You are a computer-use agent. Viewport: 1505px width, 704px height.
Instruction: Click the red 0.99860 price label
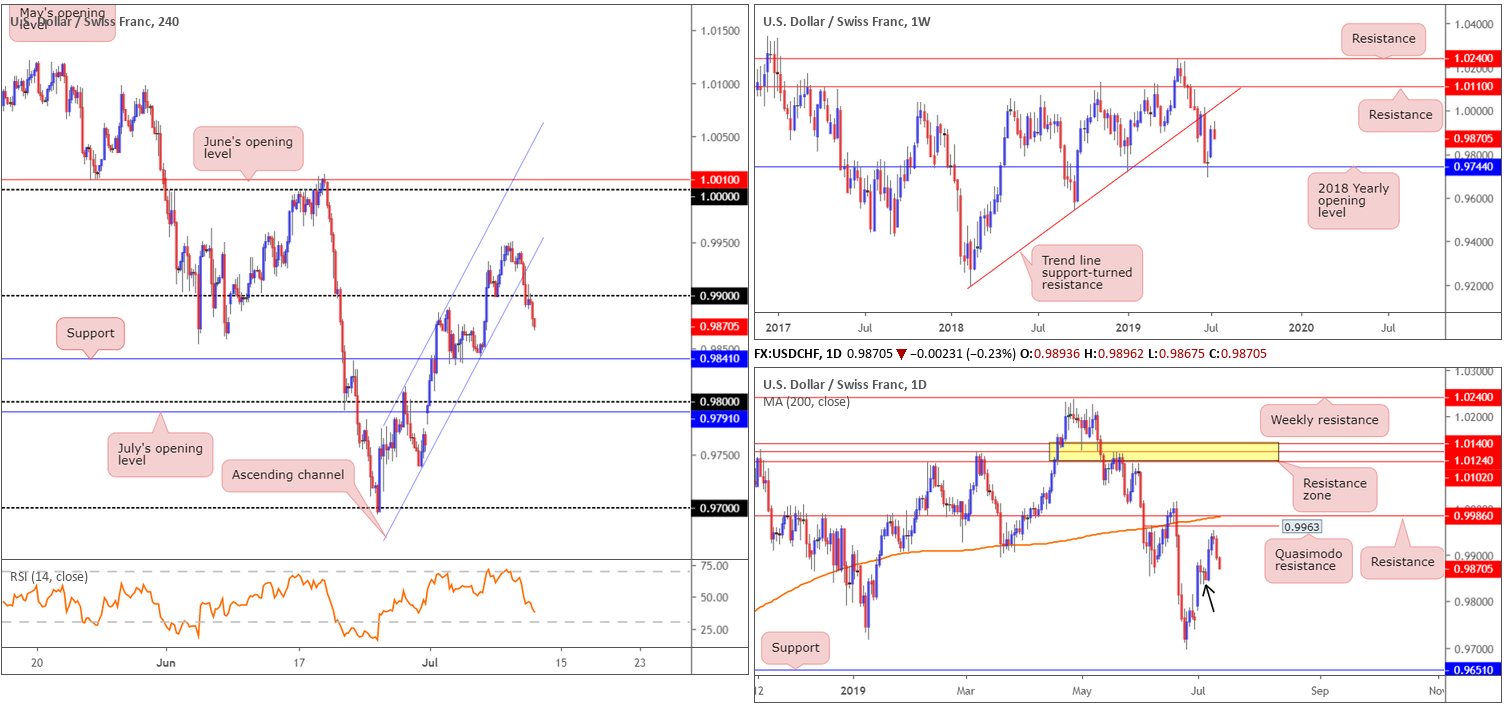[1474, 516]
